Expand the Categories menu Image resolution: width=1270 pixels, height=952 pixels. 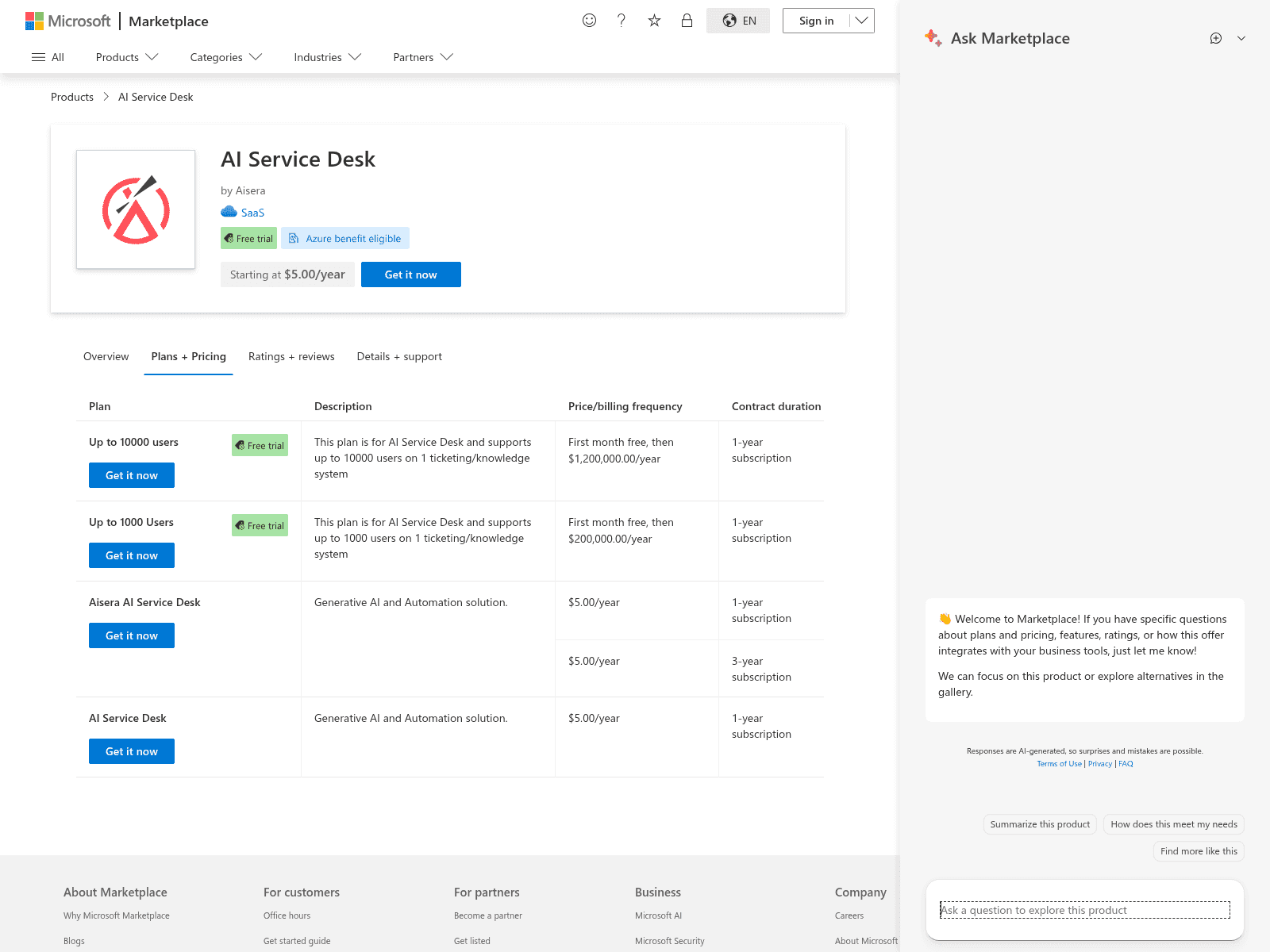click(x=226, y=57)
